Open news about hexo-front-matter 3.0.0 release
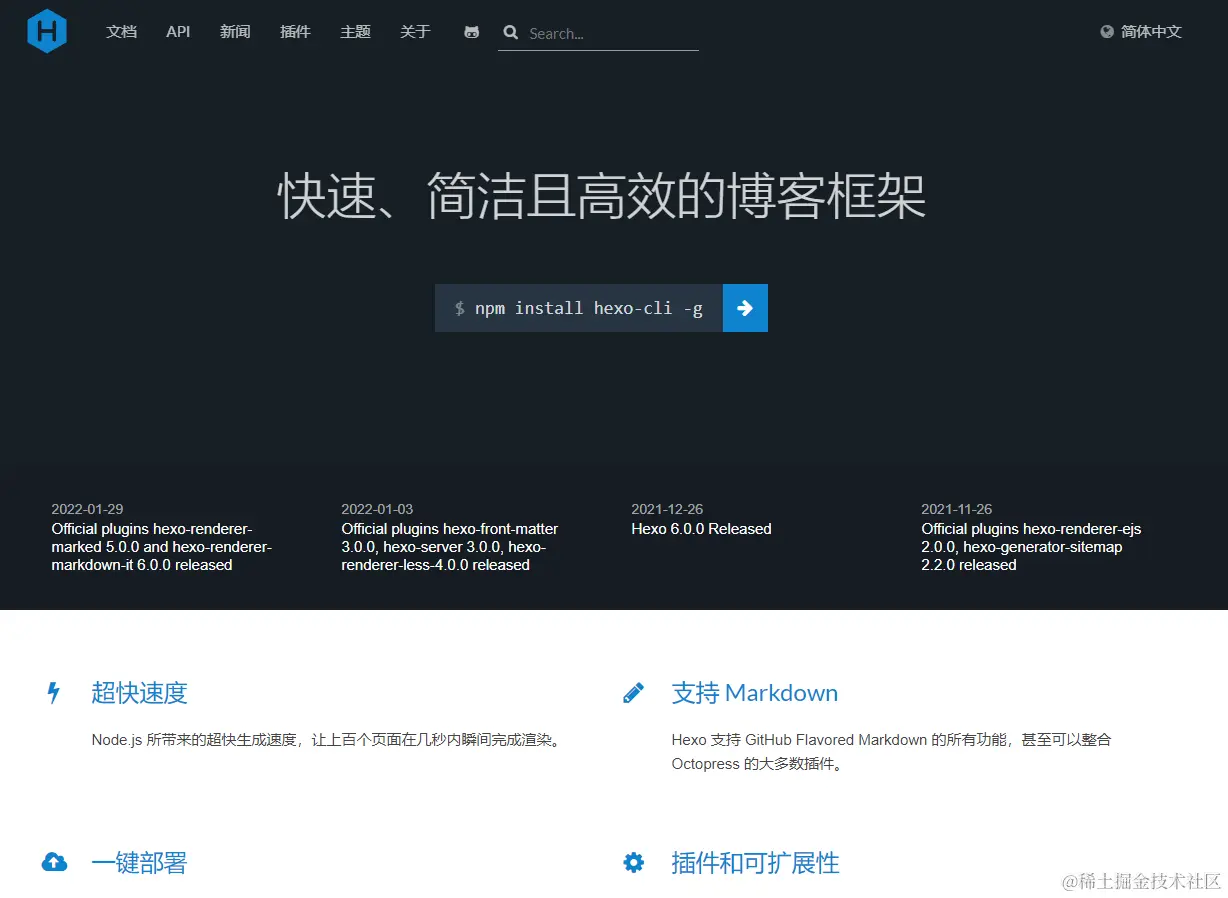The height and width of the screenshot is (898, 1228). point(450,547)
